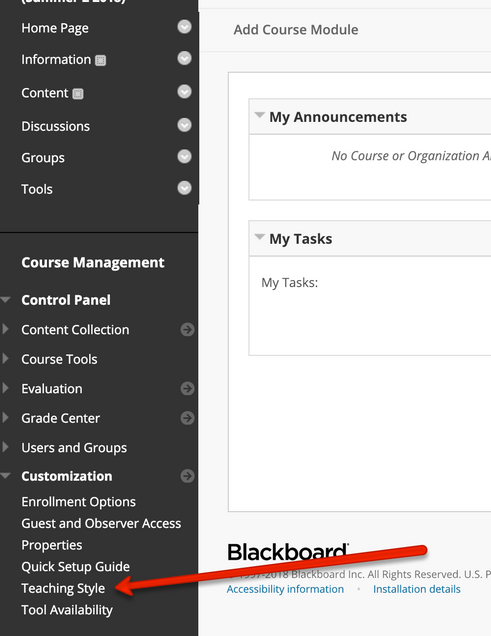Click Content Collection go arrow icon
The height and width of the screenshot is (636, 491).
tap(187, 329)
